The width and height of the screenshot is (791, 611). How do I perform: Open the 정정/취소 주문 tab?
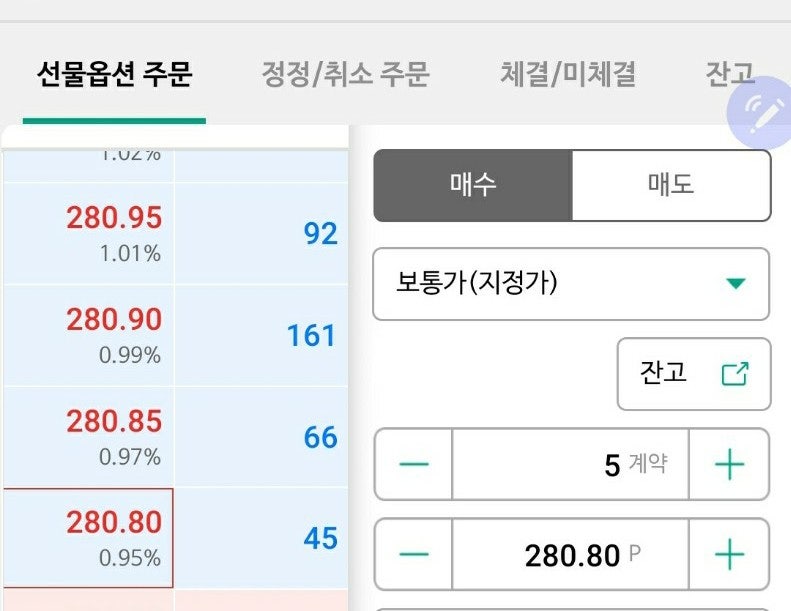tap(346, 74)
